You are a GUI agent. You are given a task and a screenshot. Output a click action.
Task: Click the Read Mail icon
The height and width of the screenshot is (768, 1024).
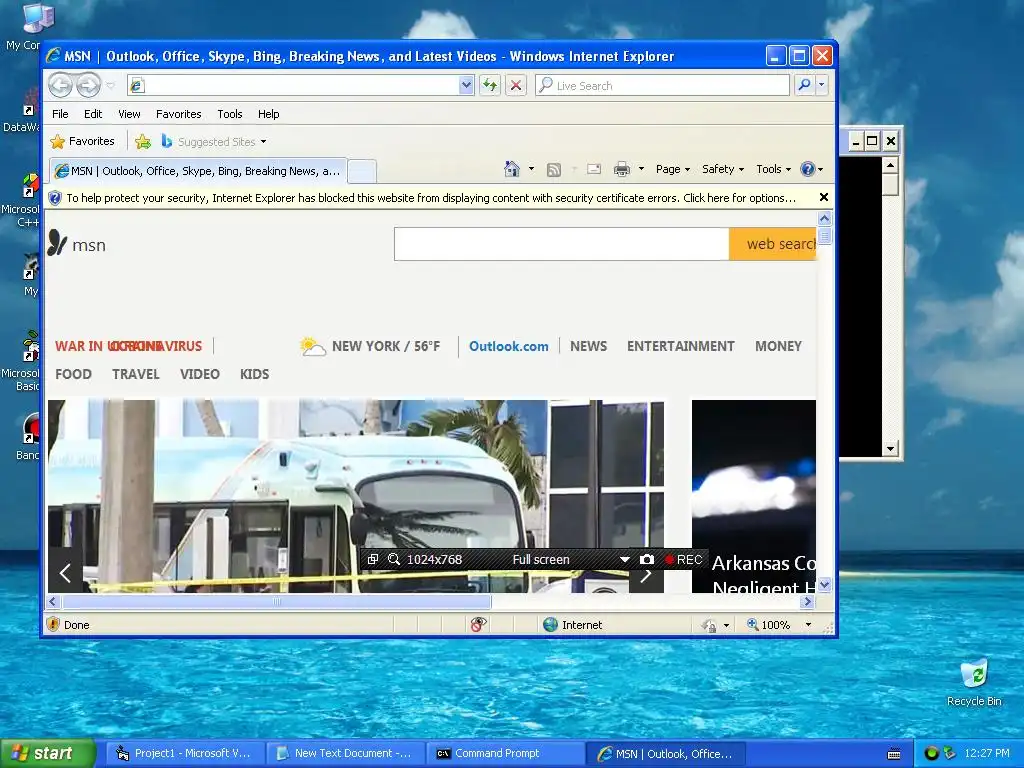click(594, 169)
